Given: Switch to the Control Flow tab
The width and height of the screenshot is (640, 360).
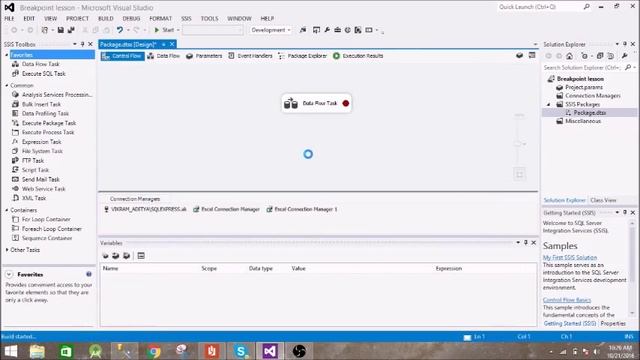Looking at the screenshot, I should (122, 56).
